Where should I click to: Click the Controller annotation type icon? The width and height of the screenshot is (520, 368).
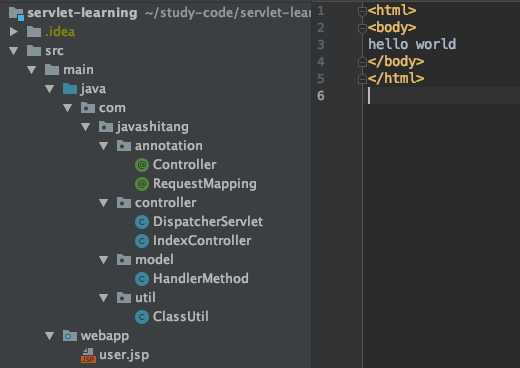142,165
